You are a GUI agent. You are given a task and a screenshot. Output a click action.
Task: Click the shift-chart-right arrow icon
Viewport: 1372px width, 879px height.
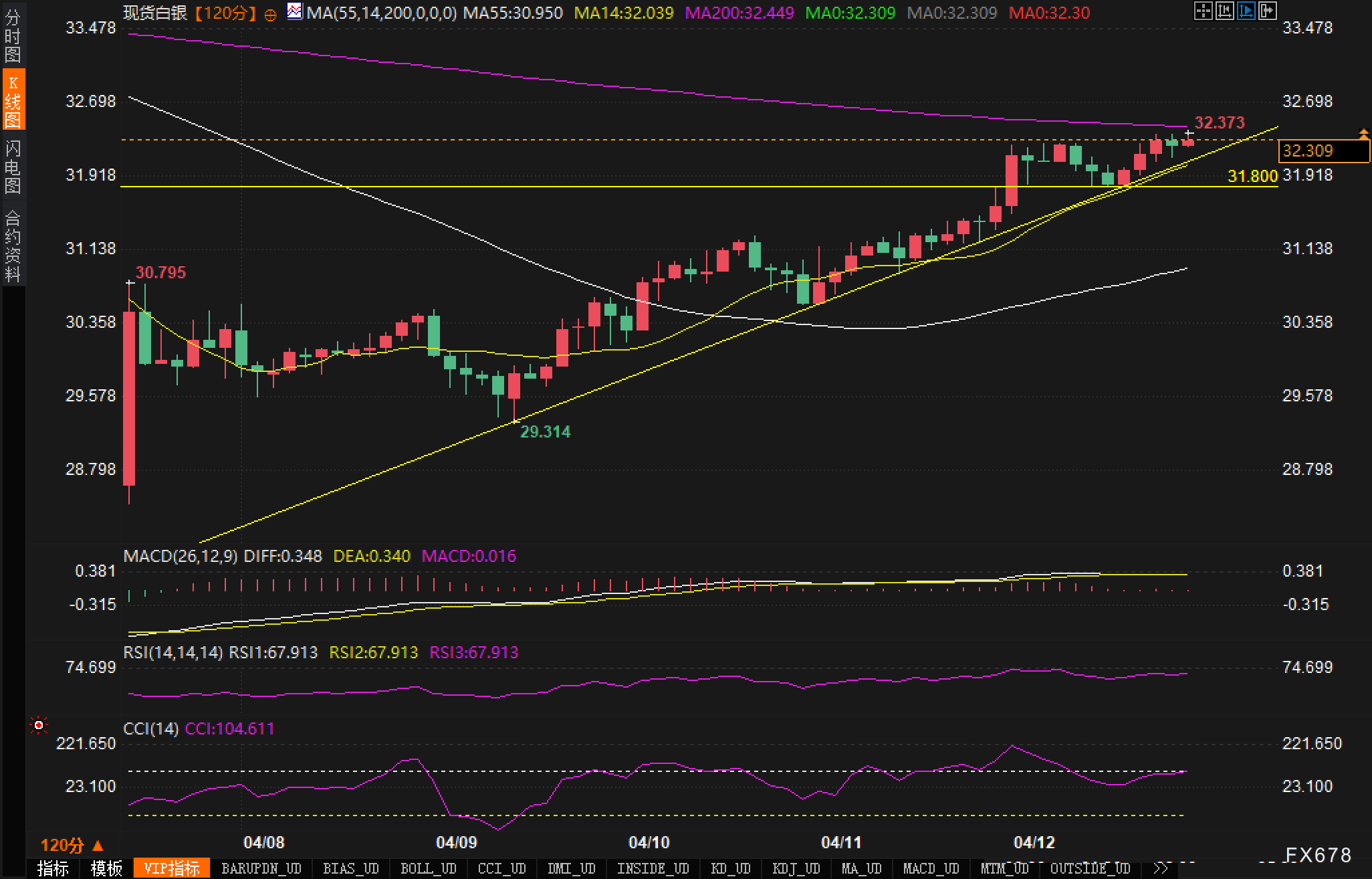1267,11
